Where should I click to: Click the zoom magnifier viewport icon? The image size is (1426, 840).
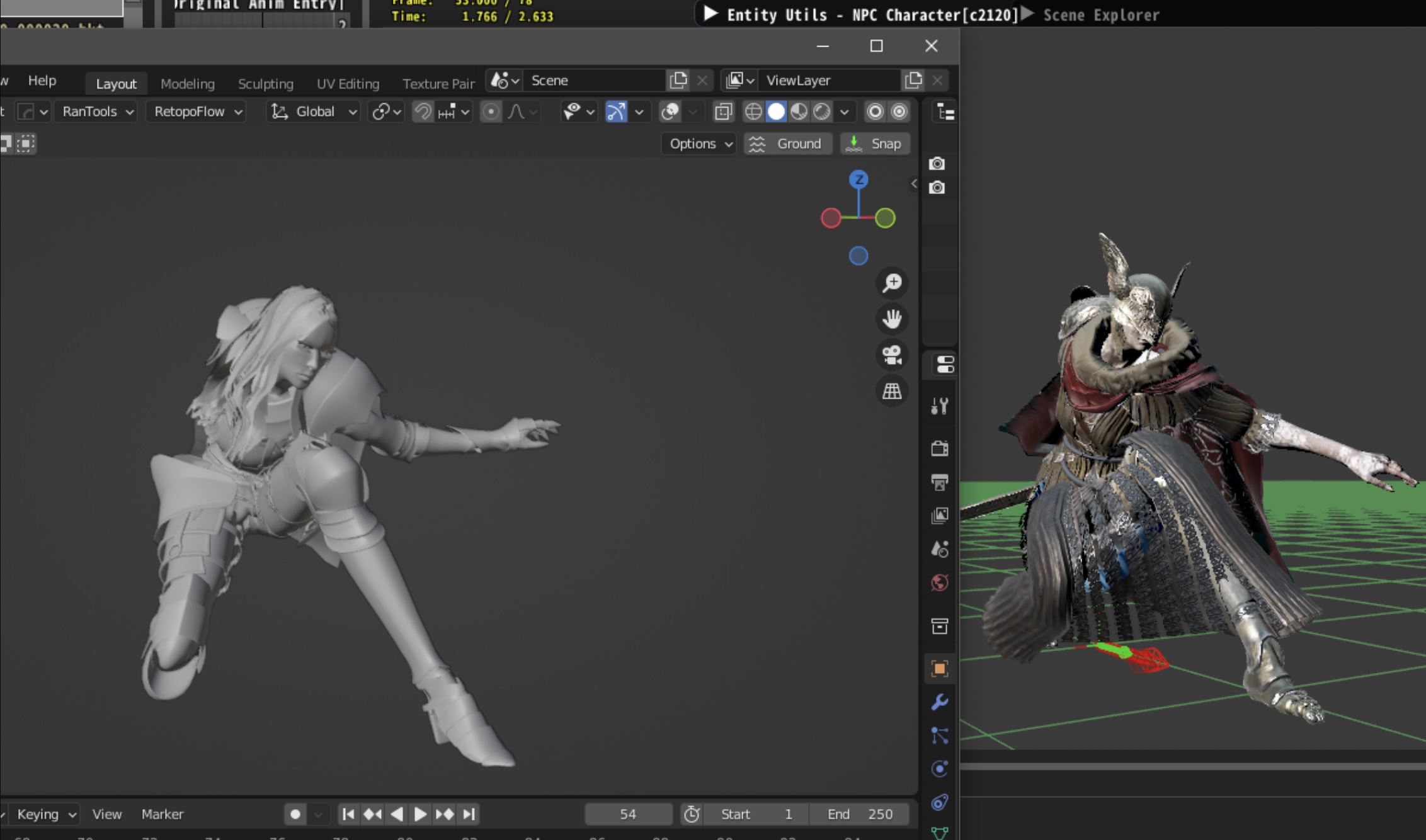click(x=892, y=283)
